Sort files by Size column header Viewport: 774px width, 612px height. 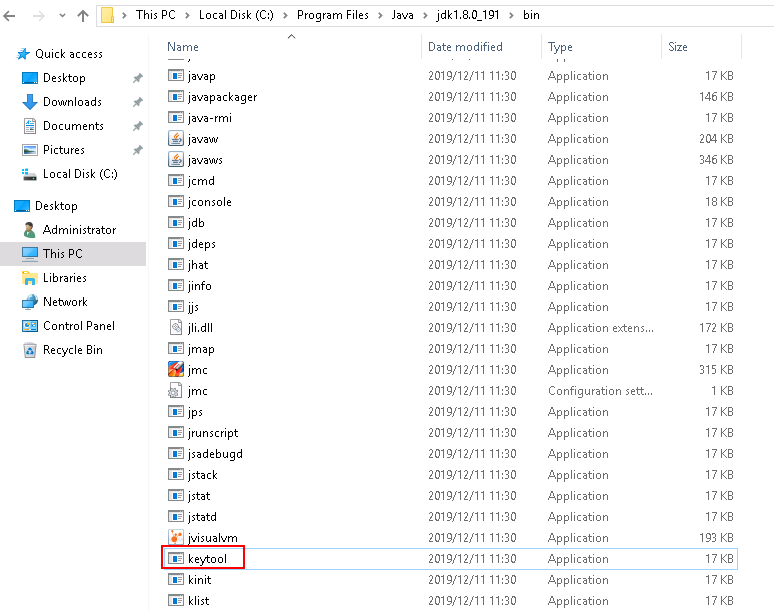(678, 47)
